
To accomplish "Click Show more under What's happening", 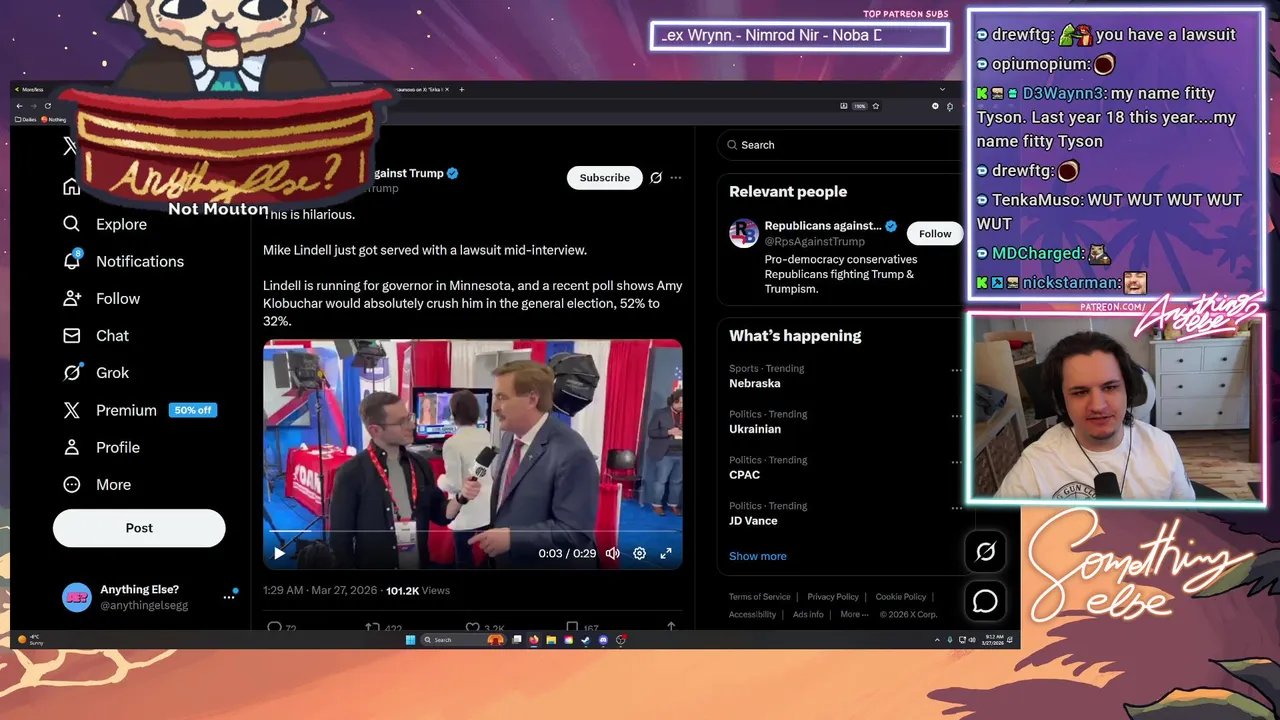I will (757, 556).
